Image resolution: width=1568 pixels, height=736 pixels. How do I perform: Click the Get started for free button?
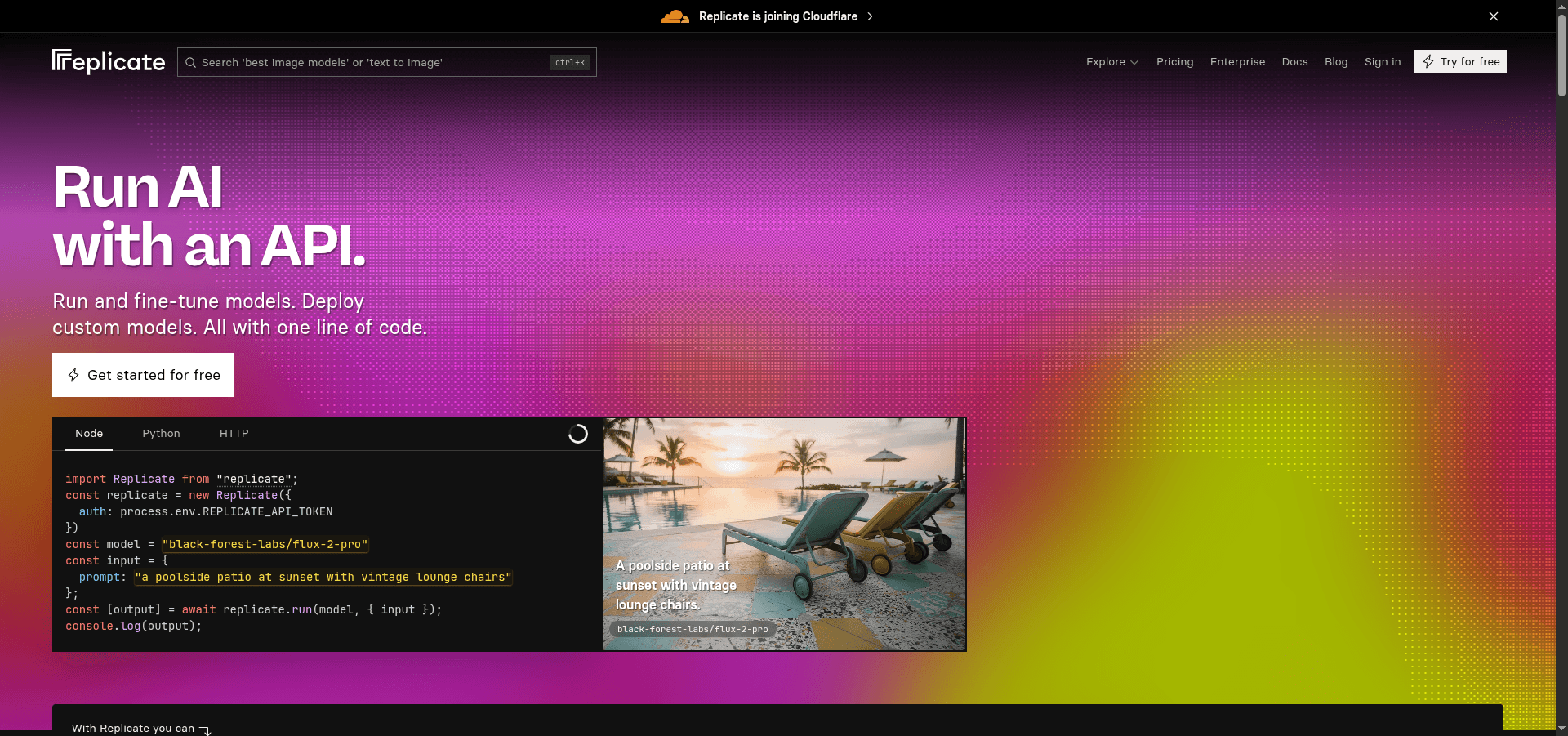[x=143, y=375]
